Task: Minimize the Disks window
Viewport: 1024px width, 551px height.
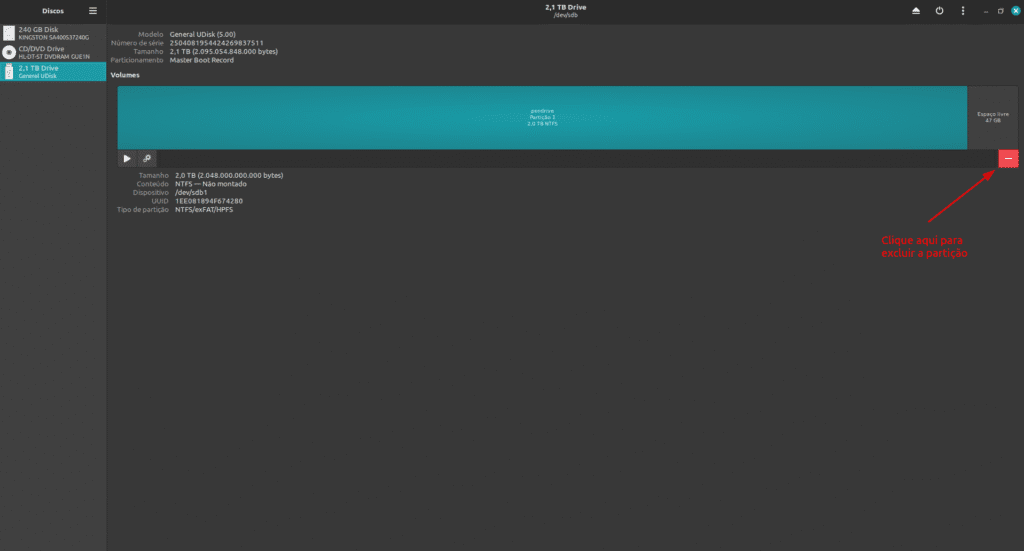Action: click(x=986, y=11)
